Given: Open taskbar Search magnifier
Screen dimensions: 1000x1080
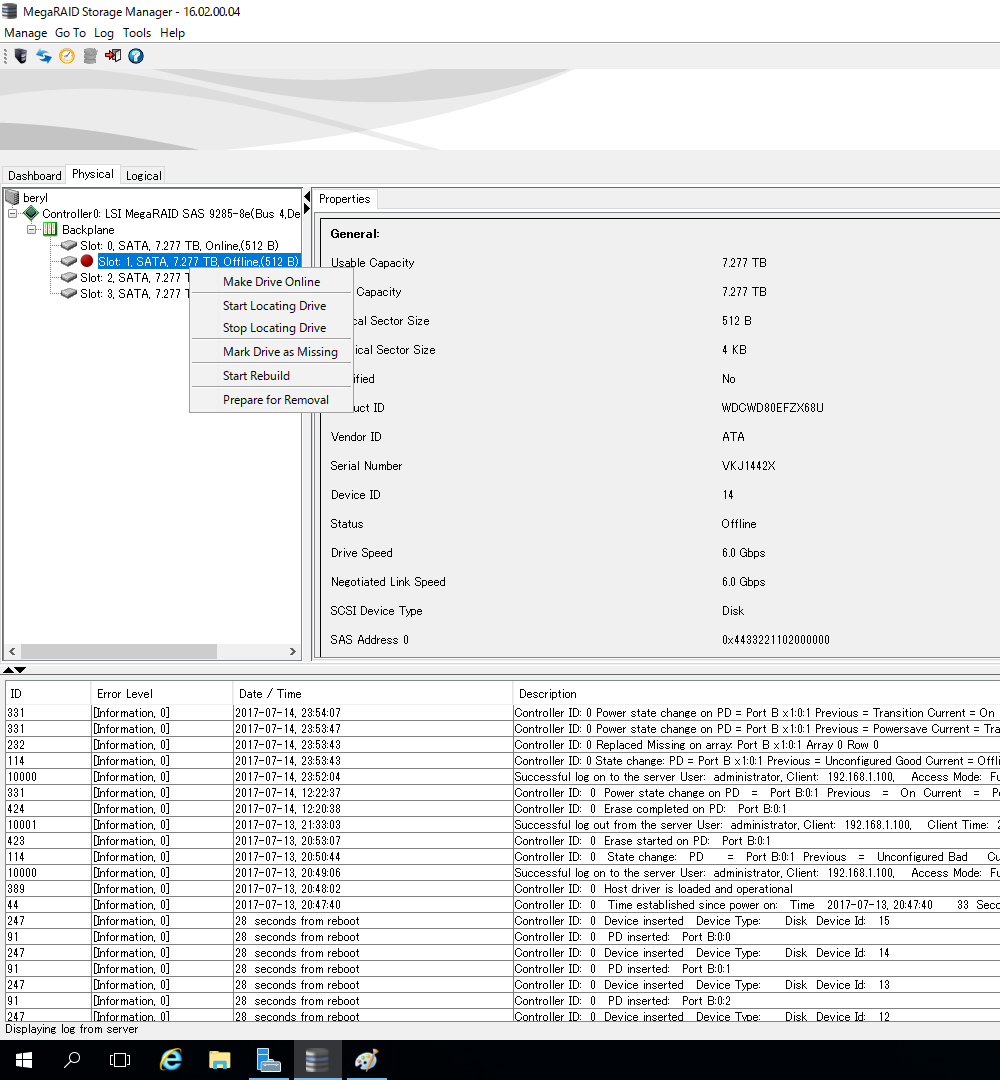Looking at the screenshot, I should [x=72, y=1060].
